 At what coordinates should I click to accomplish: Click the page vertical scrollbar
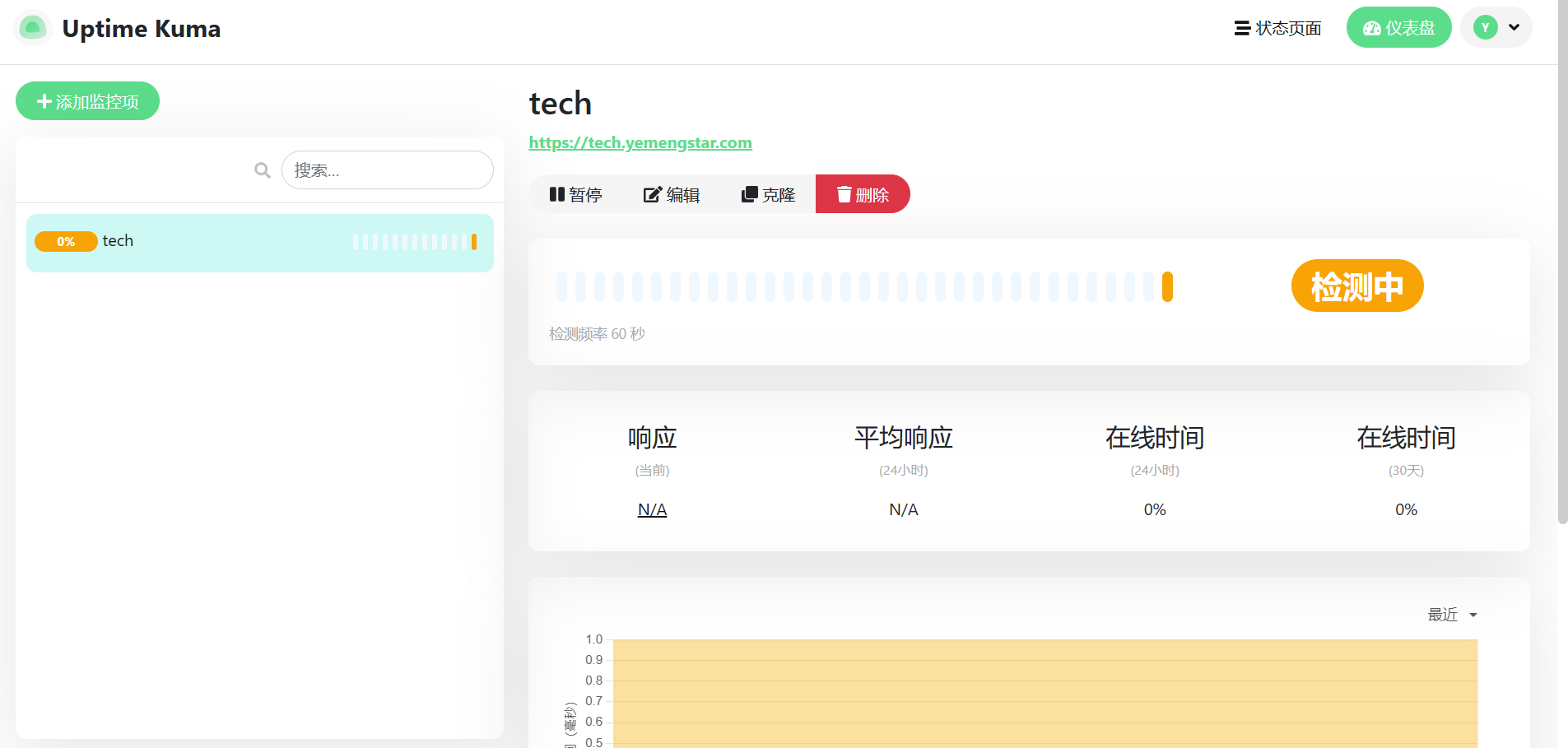pos(1562,263)
